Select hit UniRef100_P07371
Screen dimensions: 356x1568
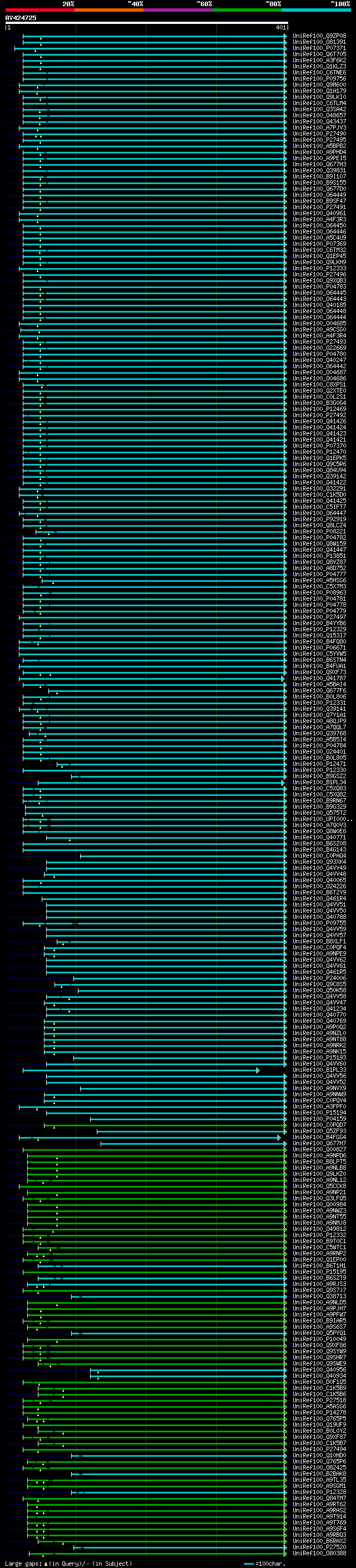coord(319,48)
